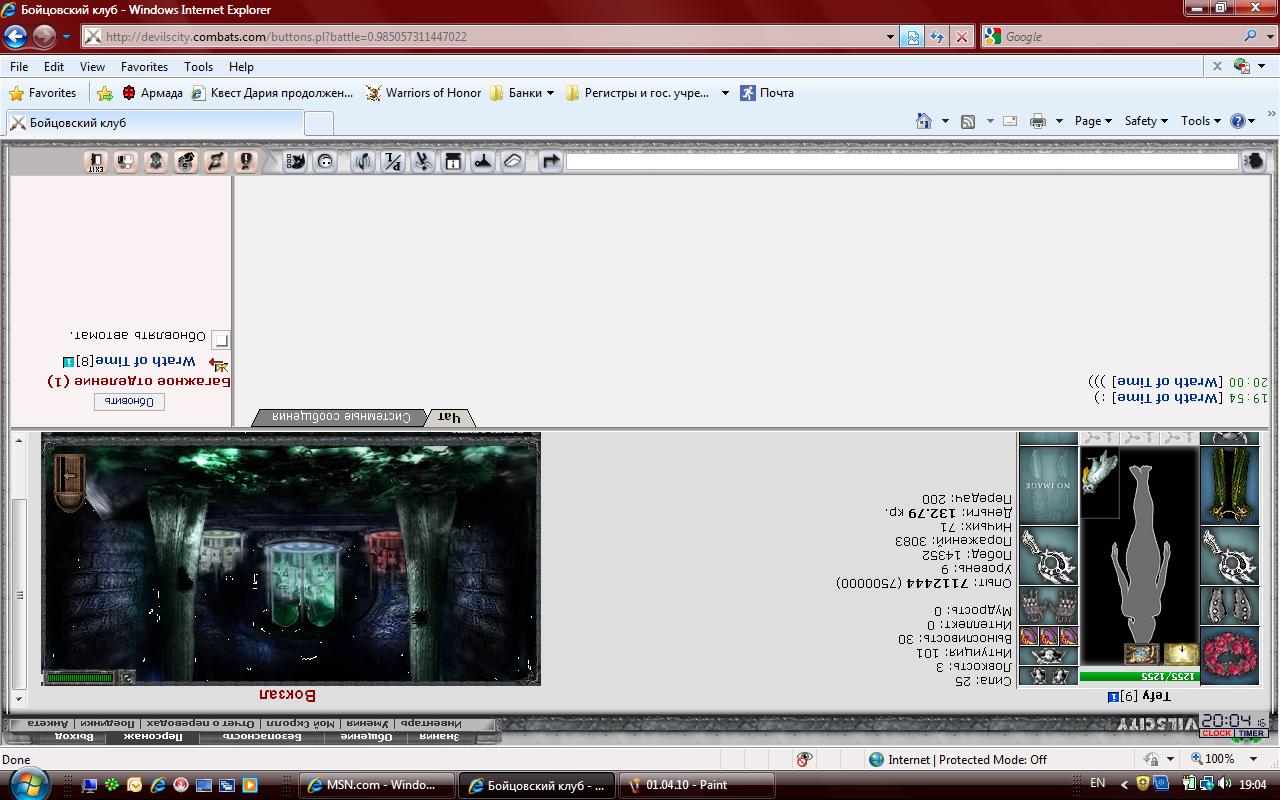
Task: Click the blue info icon next to Tefy
Action: click(1114, 696)
